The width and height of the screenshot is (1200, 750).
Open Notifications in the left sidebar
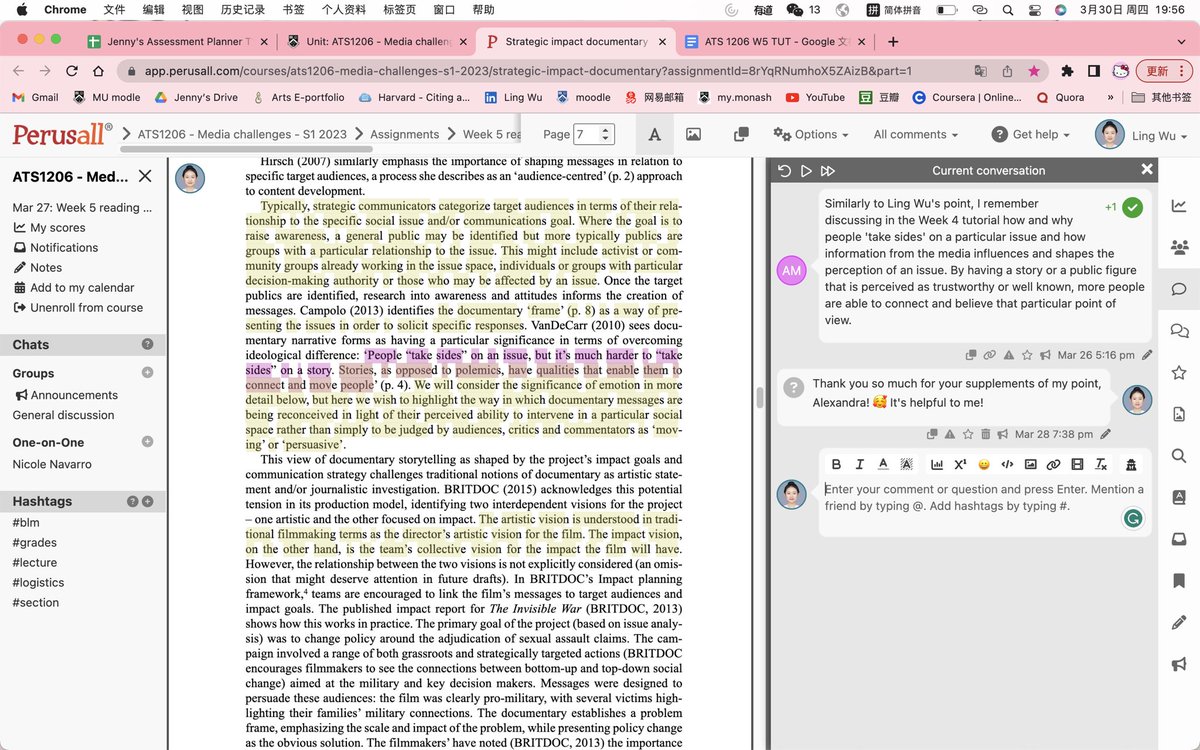56,247
